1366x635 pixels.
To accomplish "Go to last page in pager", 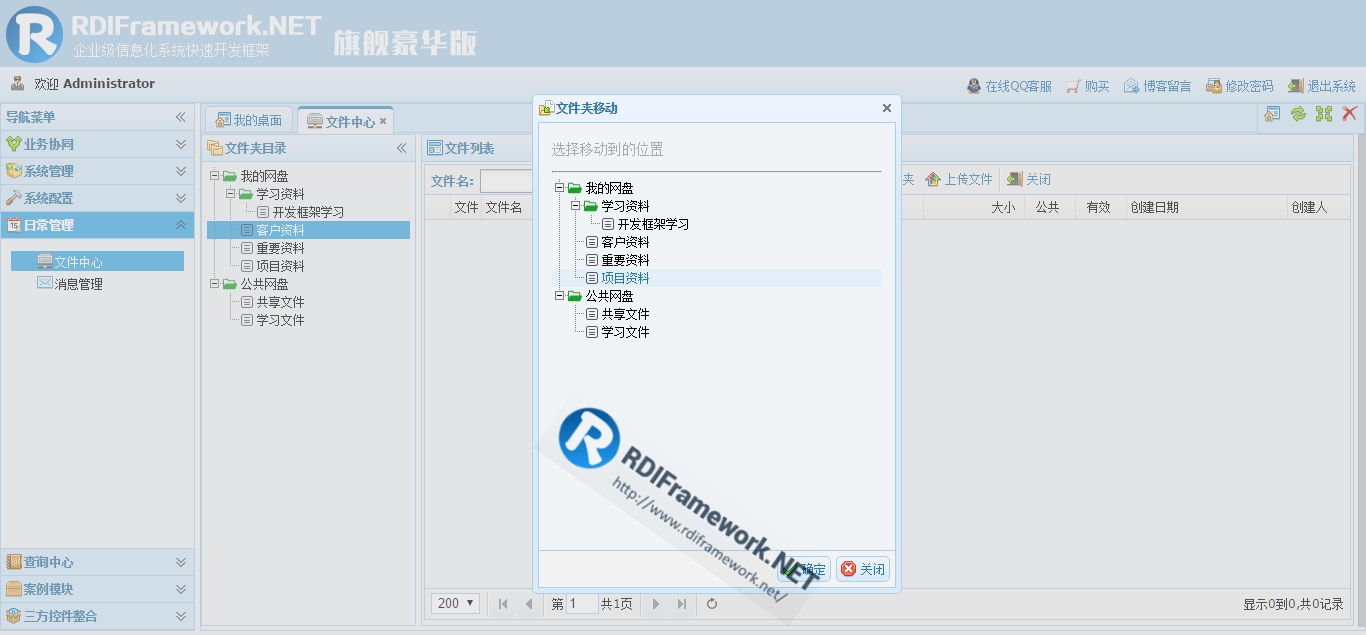I will (x=682, y=604).
